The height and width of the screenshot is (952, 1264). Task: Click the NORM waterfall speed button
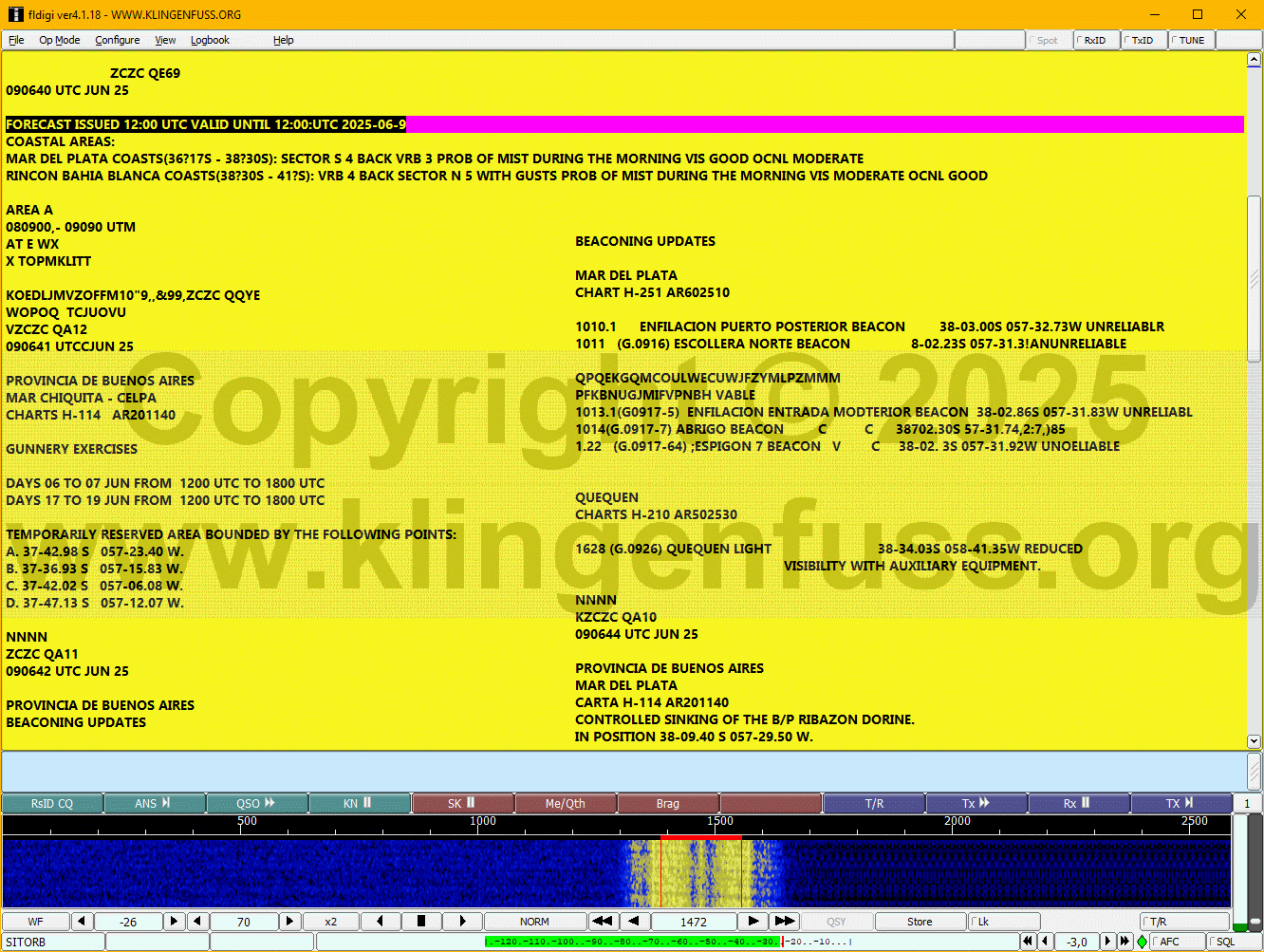coord(534,921)
